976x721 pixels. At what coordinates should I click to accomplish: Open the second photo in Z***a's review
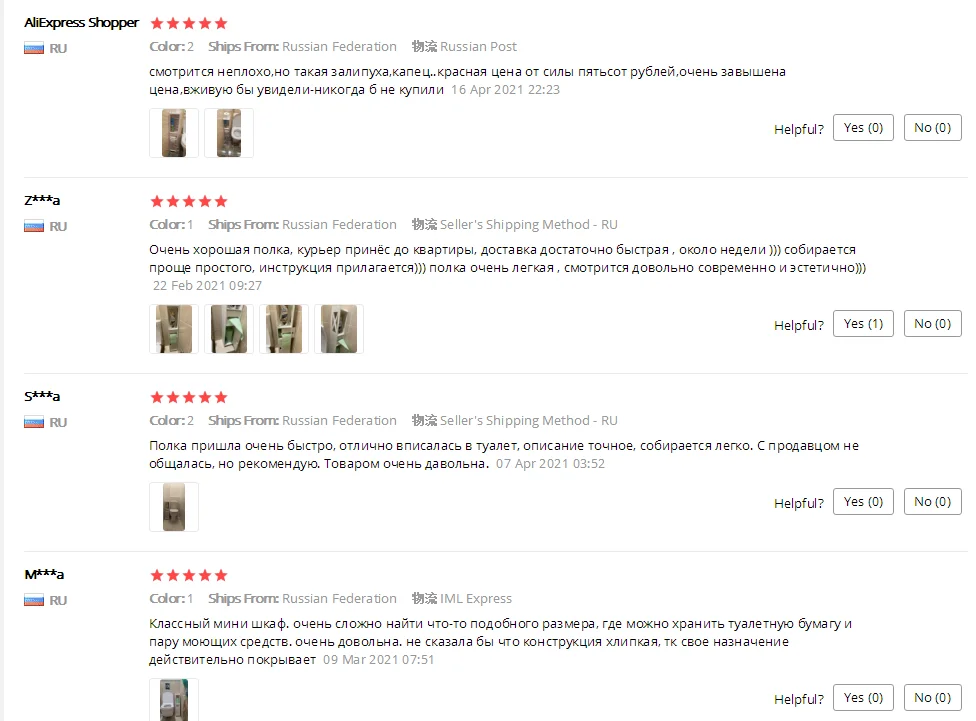pyautogui.click(x=229, y=329)
